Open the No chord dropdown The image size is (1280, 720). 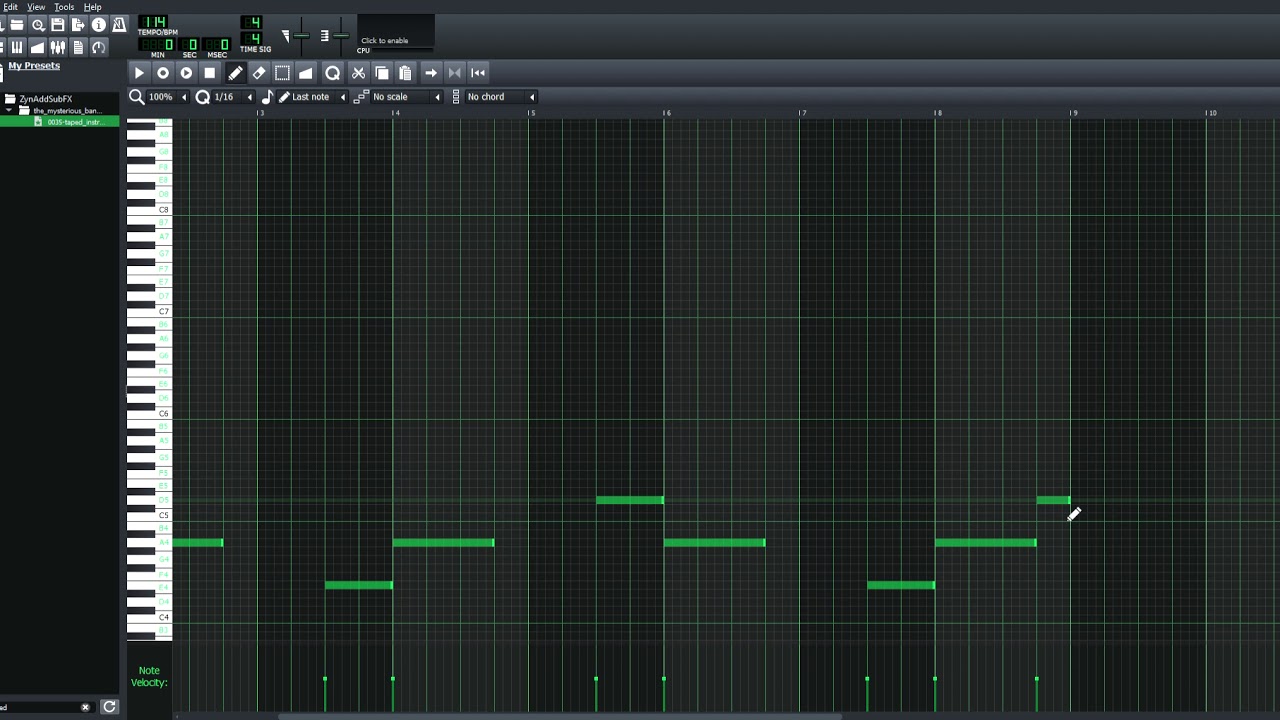pyautogui.click(x=501, y=97)
